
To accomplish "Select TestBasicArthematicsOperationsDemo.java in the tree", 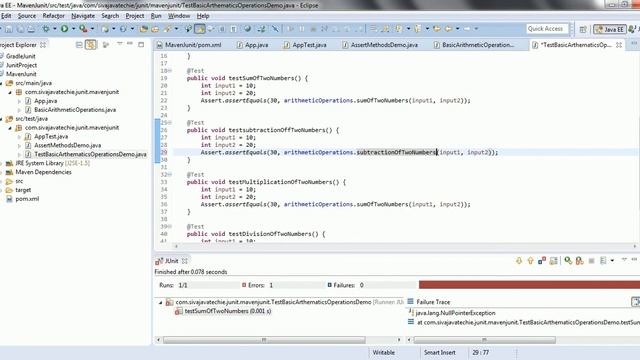I will 90,154.
